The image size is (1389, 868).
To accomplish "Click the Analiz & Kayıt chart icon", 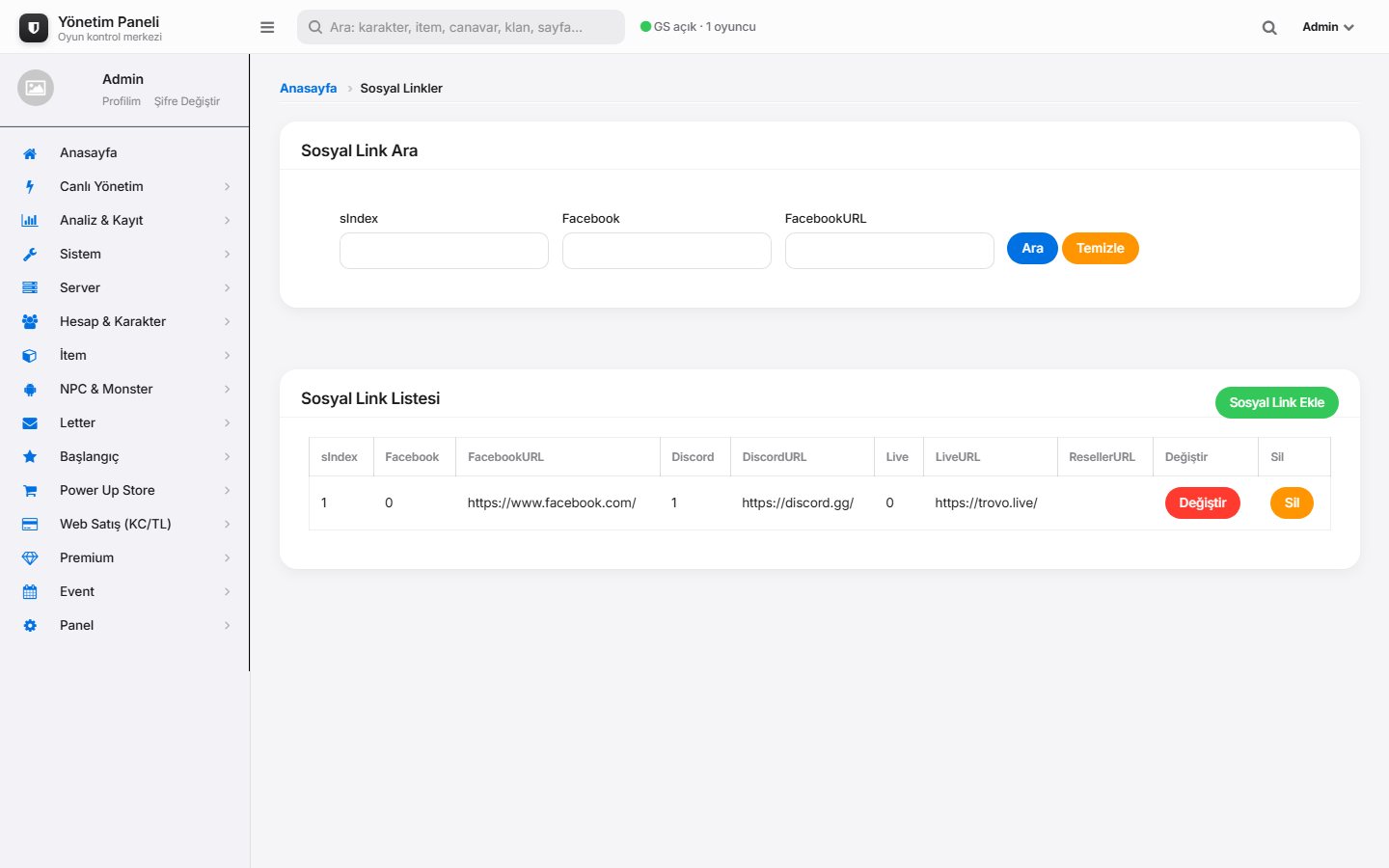I will pyautogui.click(x=30, y=221).
